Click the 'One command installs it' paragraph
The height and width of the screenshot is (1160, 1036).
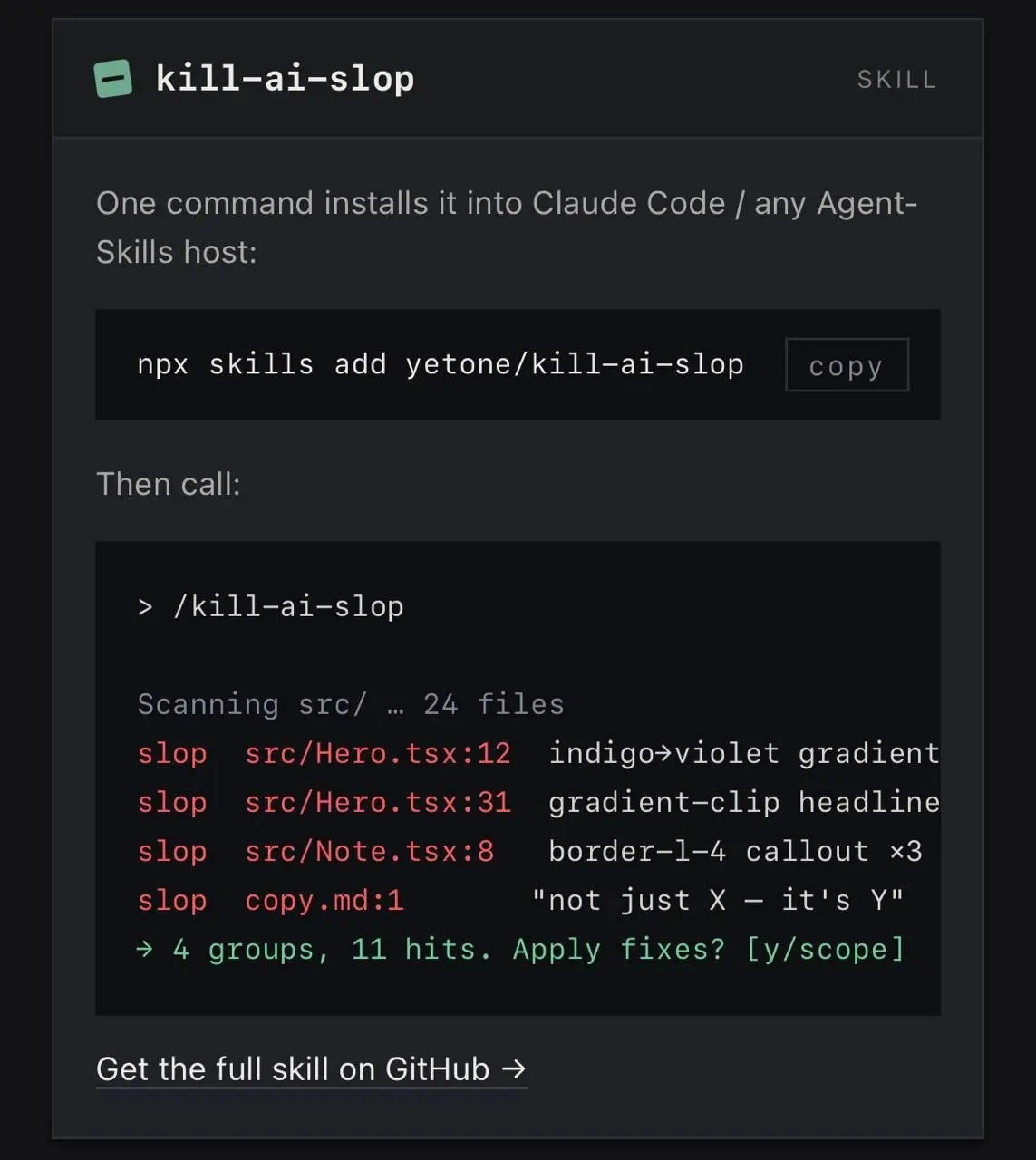click(507, 227)
